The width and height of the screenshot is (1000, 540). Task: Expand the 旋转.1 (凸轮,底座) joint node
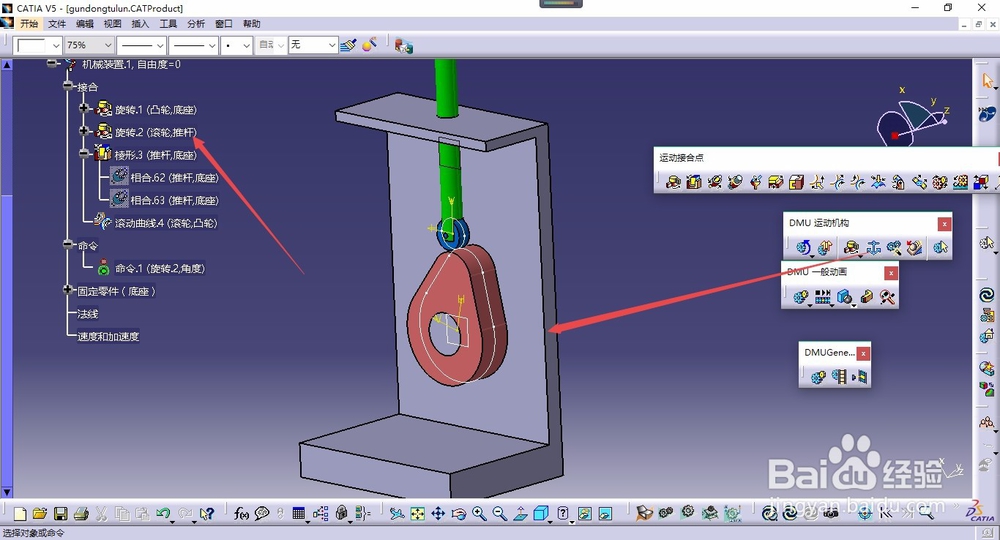click(84, 108)
